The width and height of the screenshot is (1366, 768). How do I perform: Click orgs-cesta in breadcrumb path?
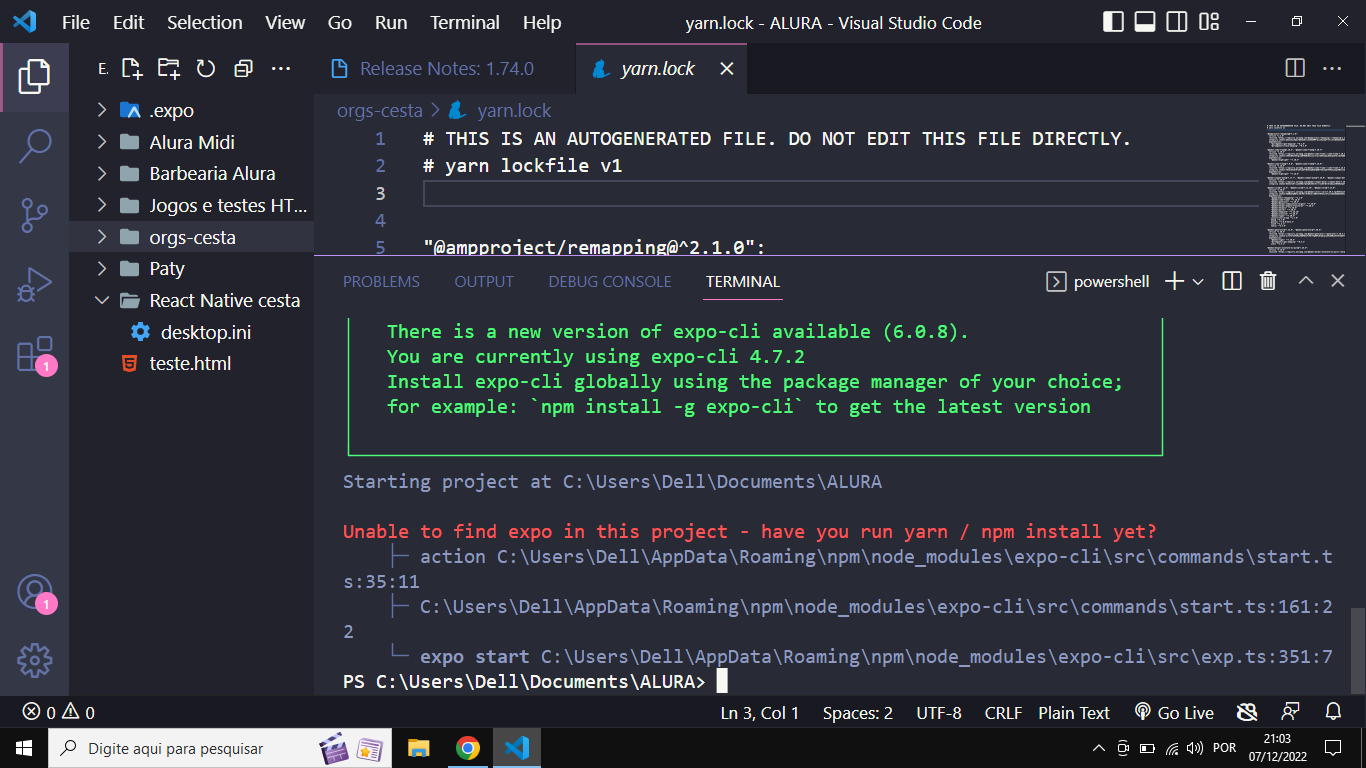point(379,111)
